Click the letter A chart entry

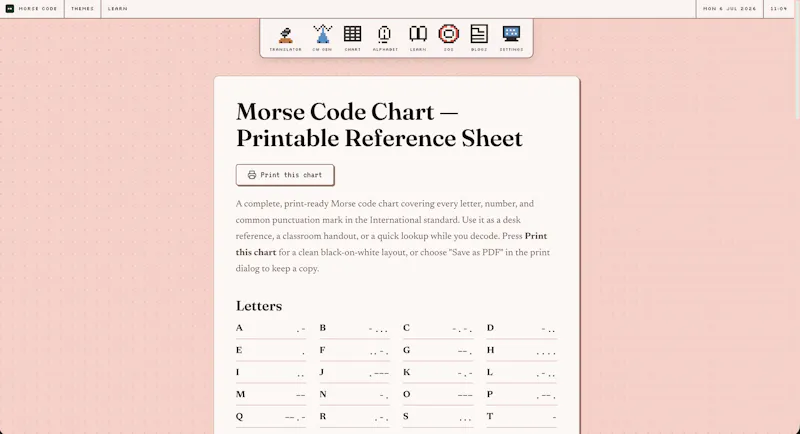click(271, 328)
